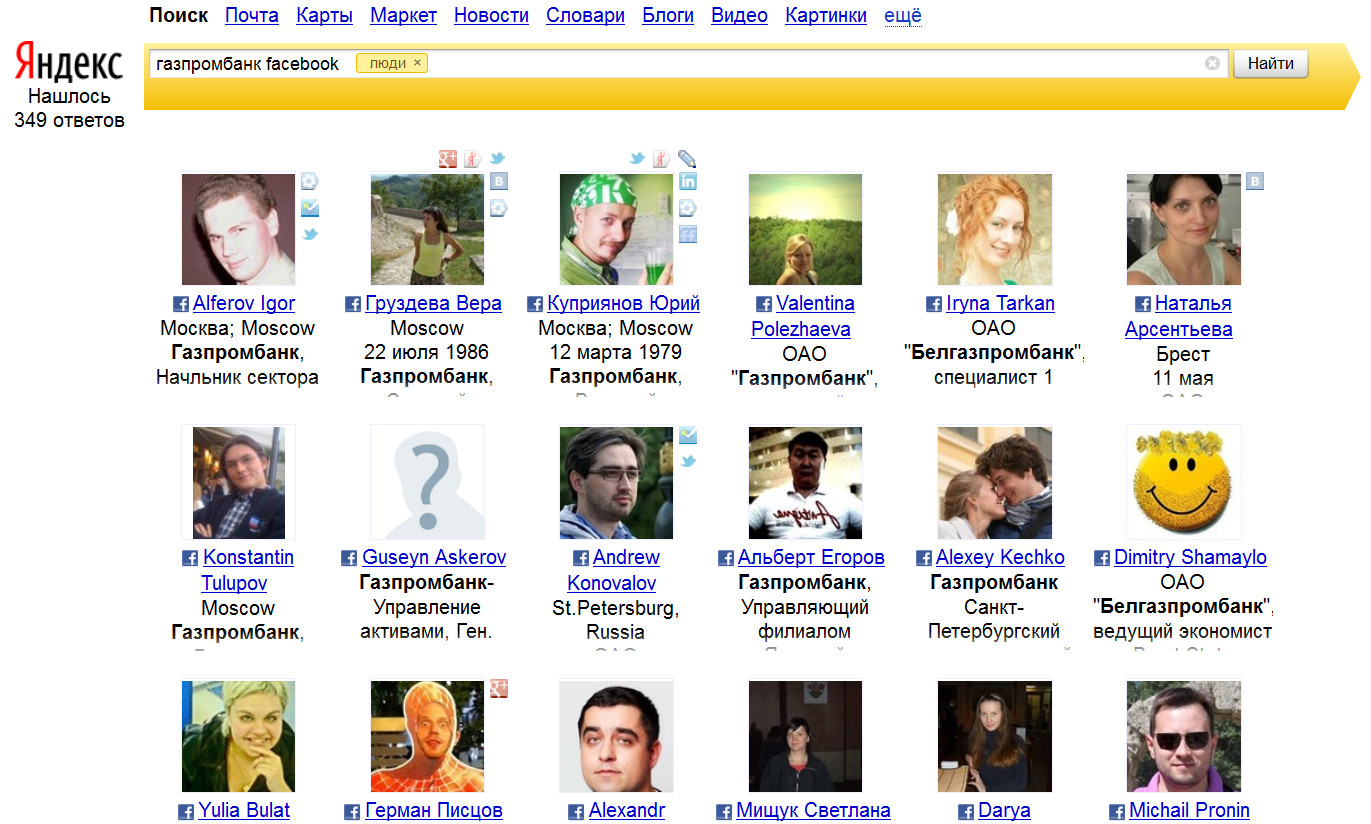Open Куприянов Юрий's Ya.ru red figure icon
The image size is (1371, 824).
point(661,158)
